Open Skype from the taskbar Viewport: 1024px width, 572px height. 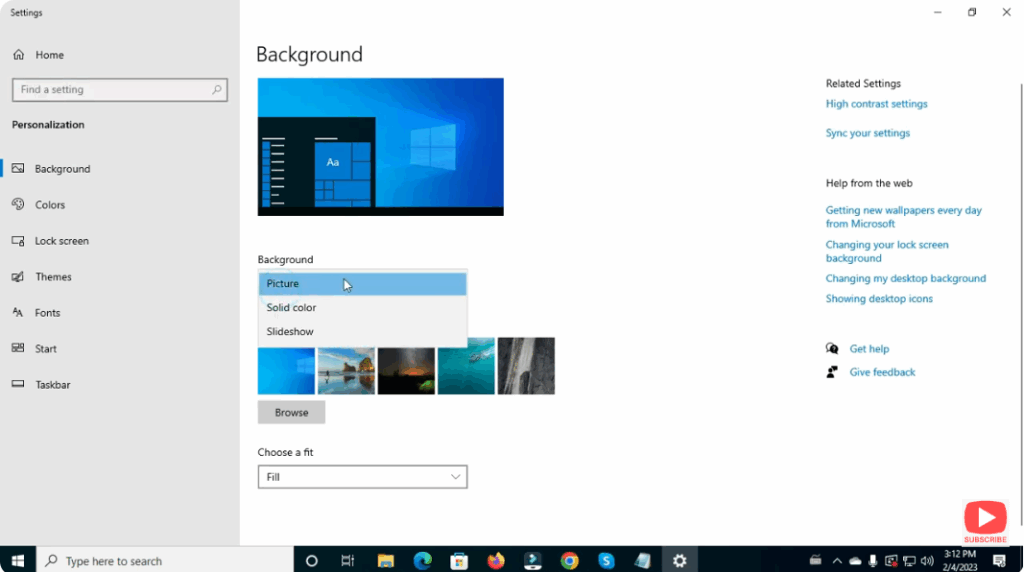click(x=606, y=560)
